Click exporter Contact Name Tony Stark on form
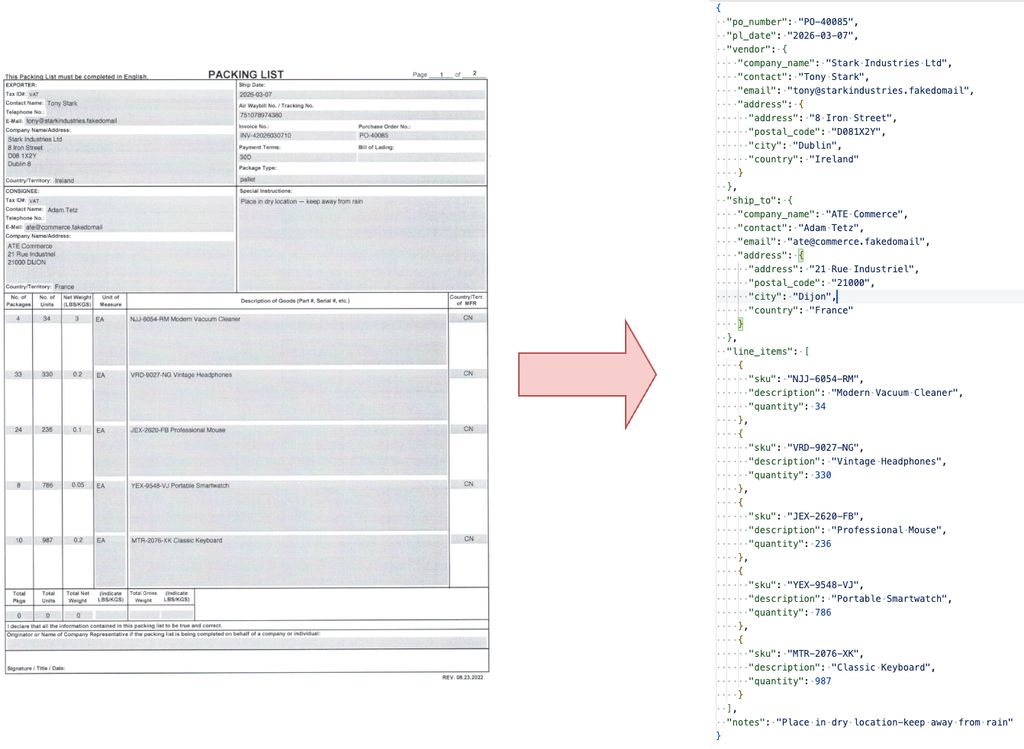1024x749 pixels. tap(62, 103)
